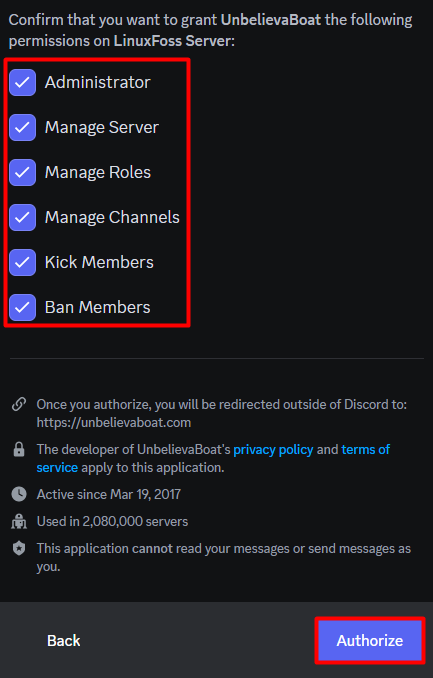The height and width of the screenshot is (678, 433).
Task: Click the Authorize button
Action: point(370,640)
